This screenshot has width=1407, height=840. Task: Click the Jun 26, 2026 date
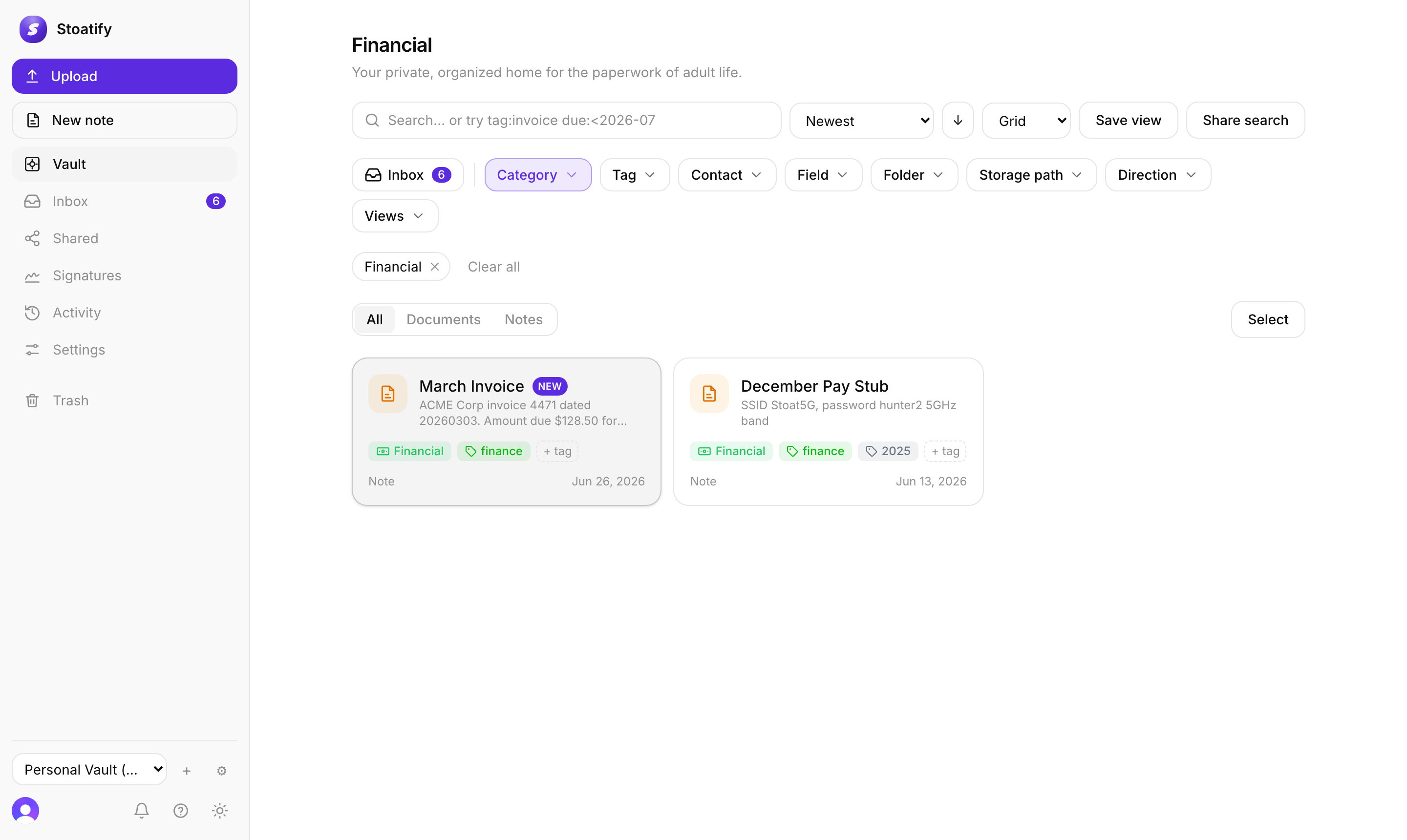(x=608, y=481)
